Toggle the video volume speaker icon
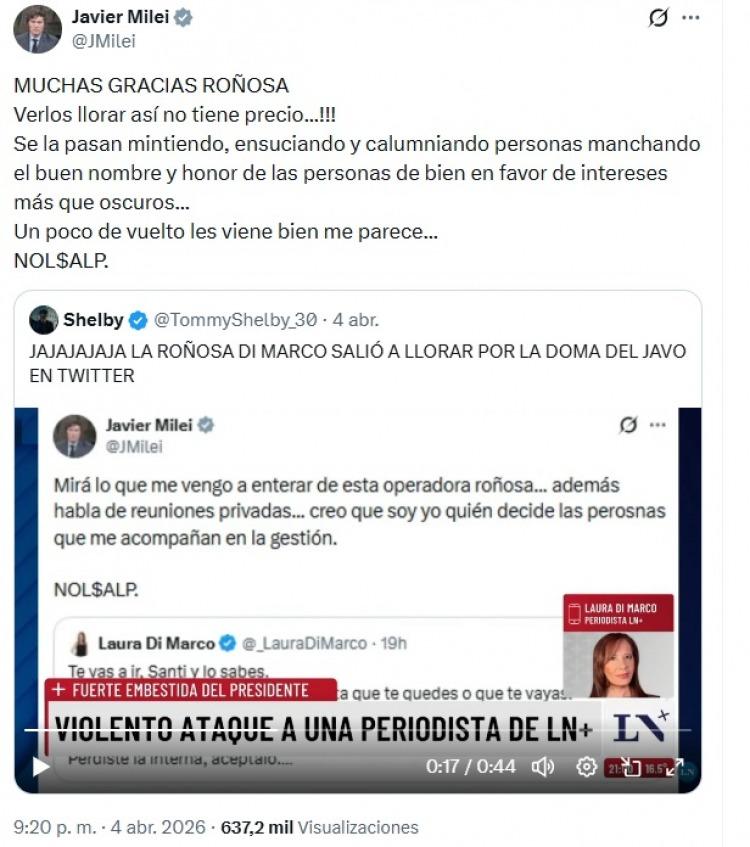This screenshot has width=750, height=847. tap(543, 766)
